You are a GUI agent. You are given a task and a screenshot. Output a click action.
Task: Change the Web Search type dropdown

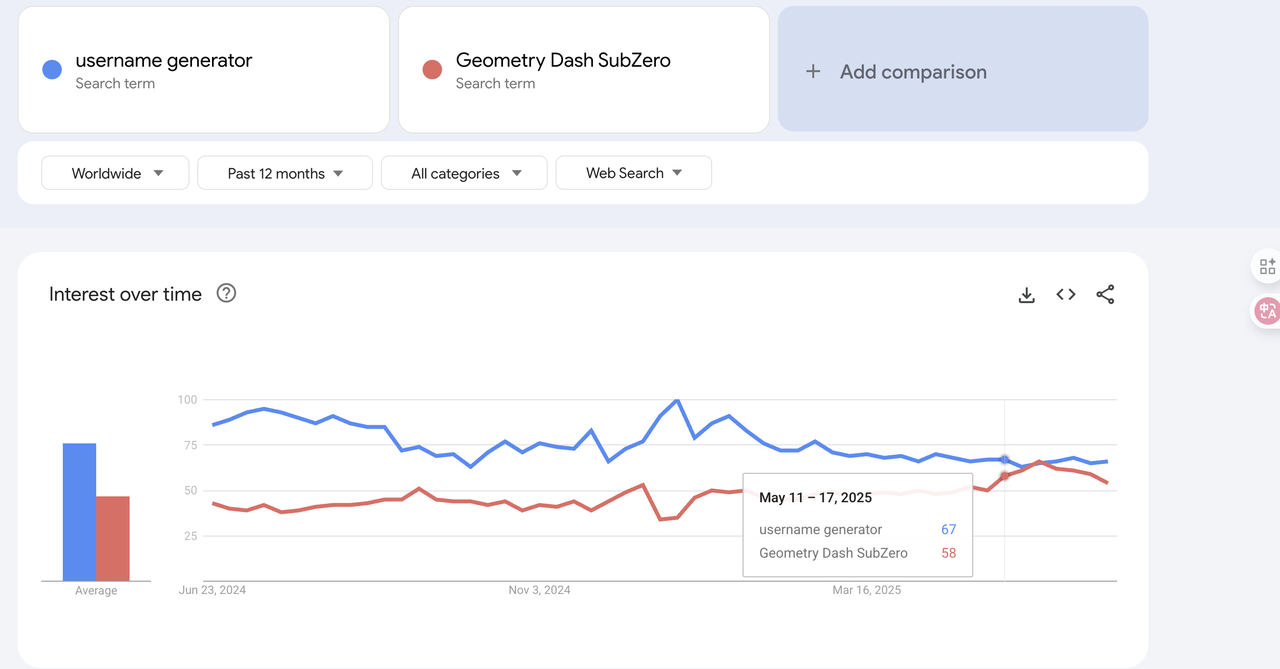pyautogui.click(x=633, y=173)
